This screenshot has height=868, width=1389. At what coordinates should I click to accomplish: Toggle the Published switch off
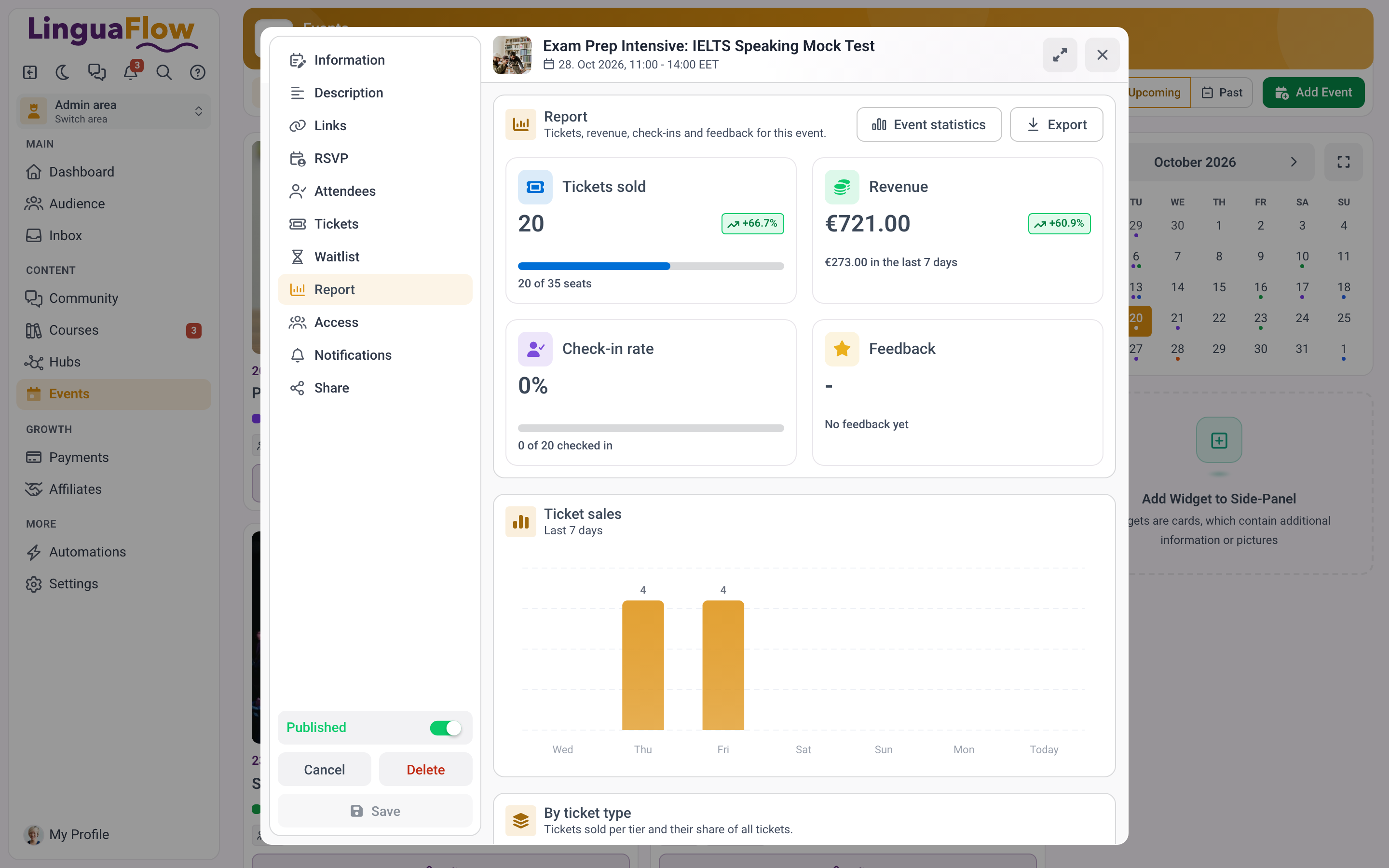(446, 728)
